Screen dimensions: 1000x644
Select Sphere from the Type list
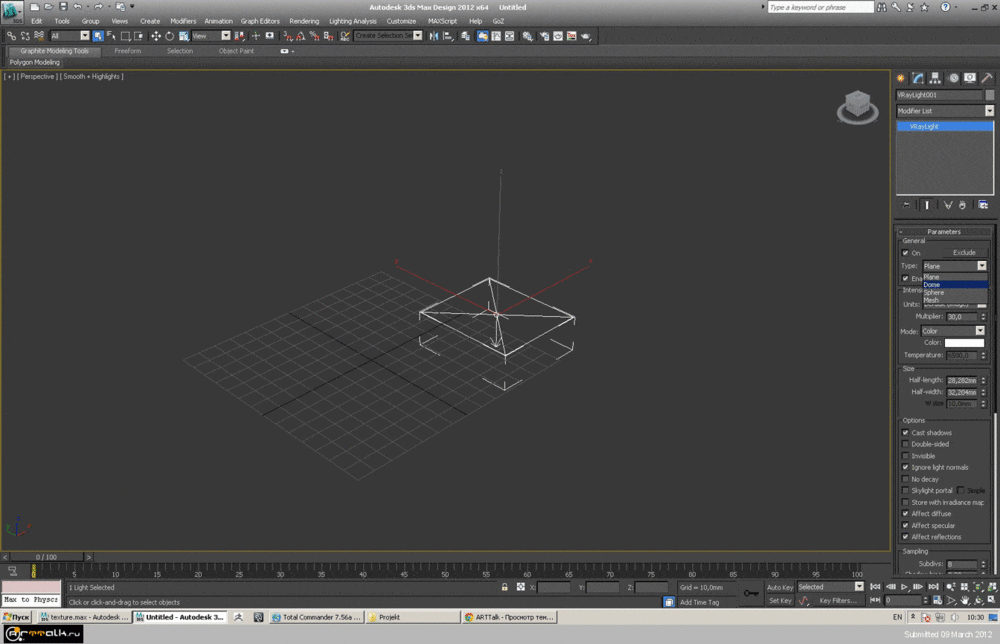coord(955,293)
